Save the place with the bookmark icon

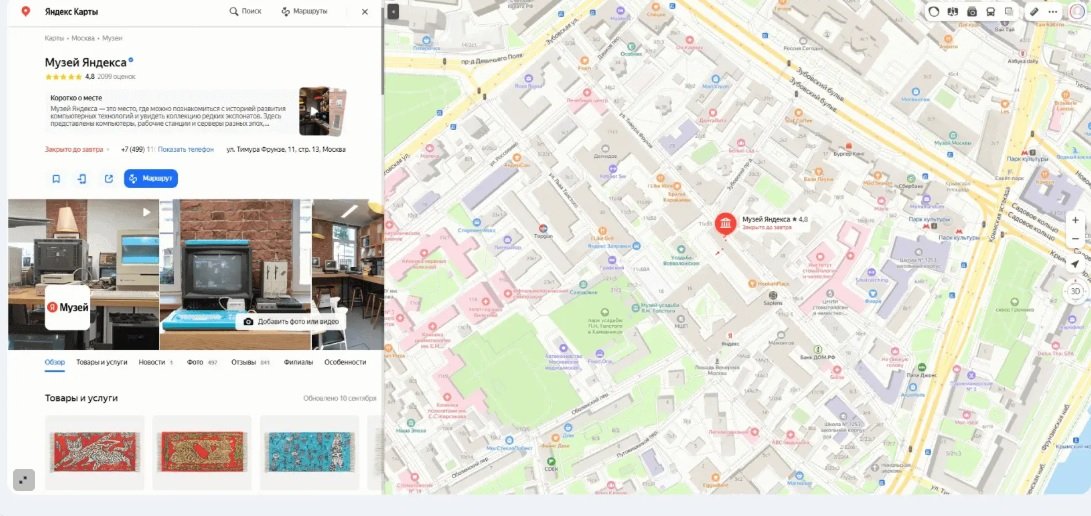pos(56,179)
